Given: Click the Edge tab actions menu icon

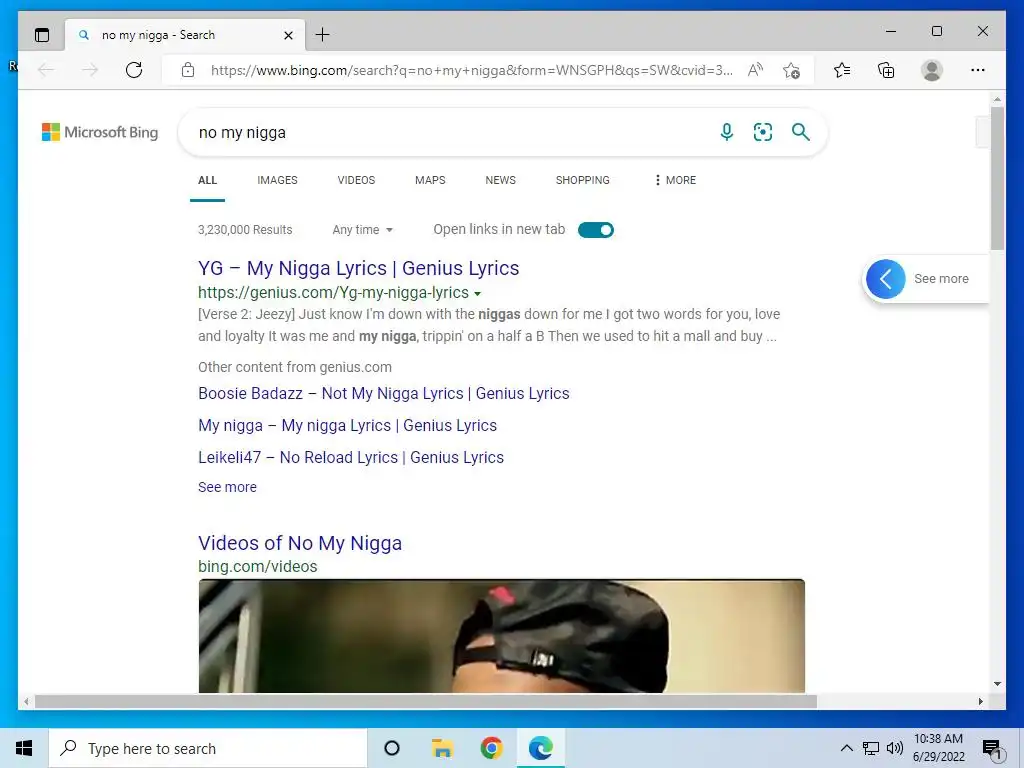Looking at the screenshot, I should tap(42, 35).
